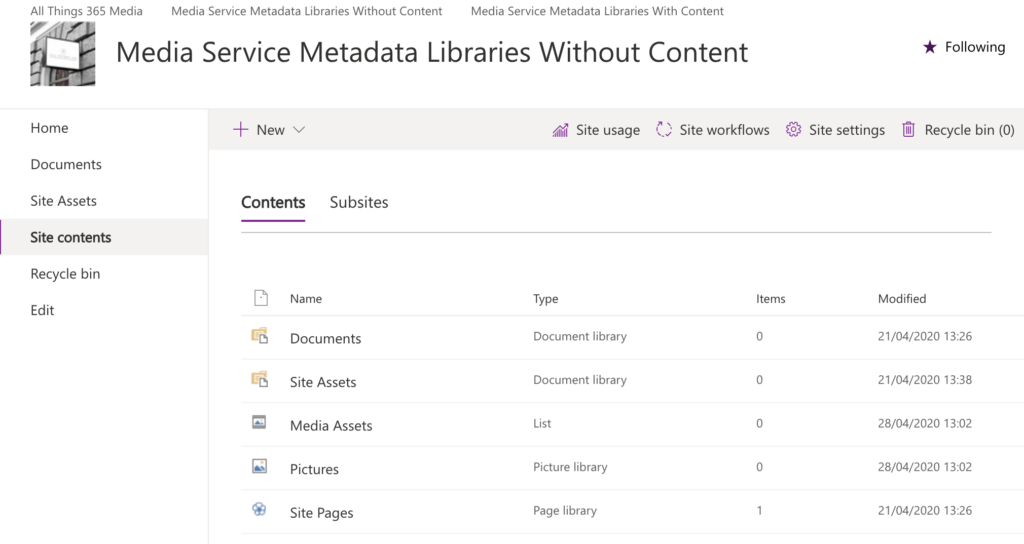The image size is (1024, 544).
Task: Click the file type icon column header
Action: pyautogui.click(x=261, y=298)
